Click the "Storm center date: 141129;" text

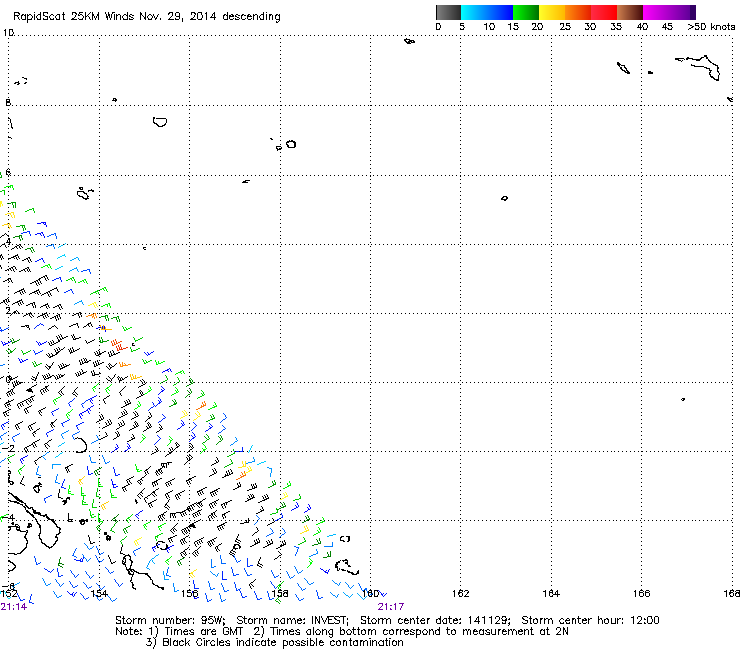(x=435, y=620)
